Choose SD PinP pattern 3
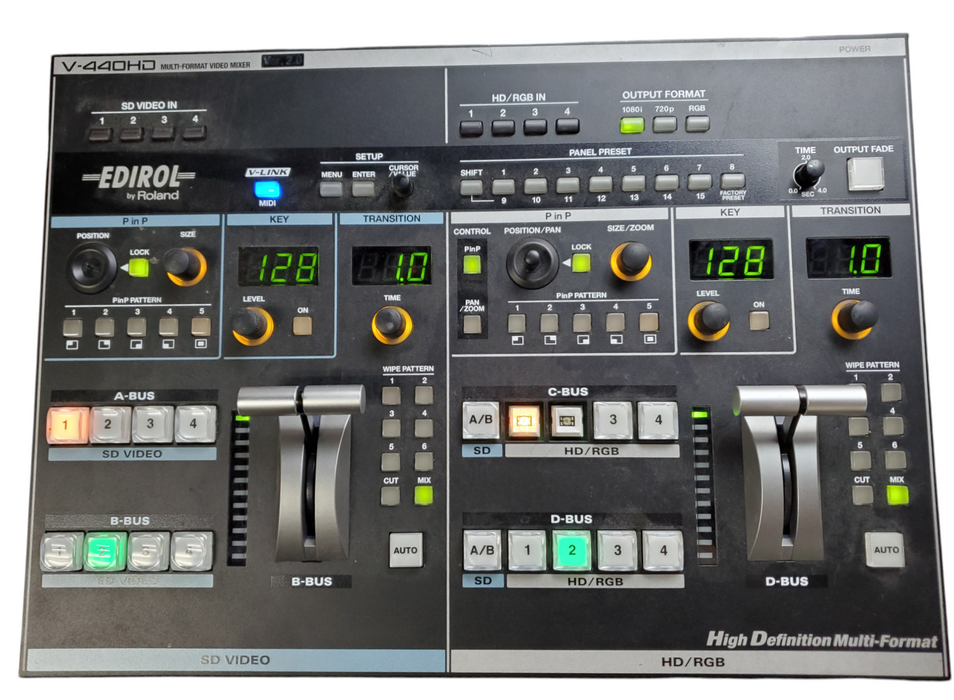This screenshot has width=954, height=700. [136, 327]
